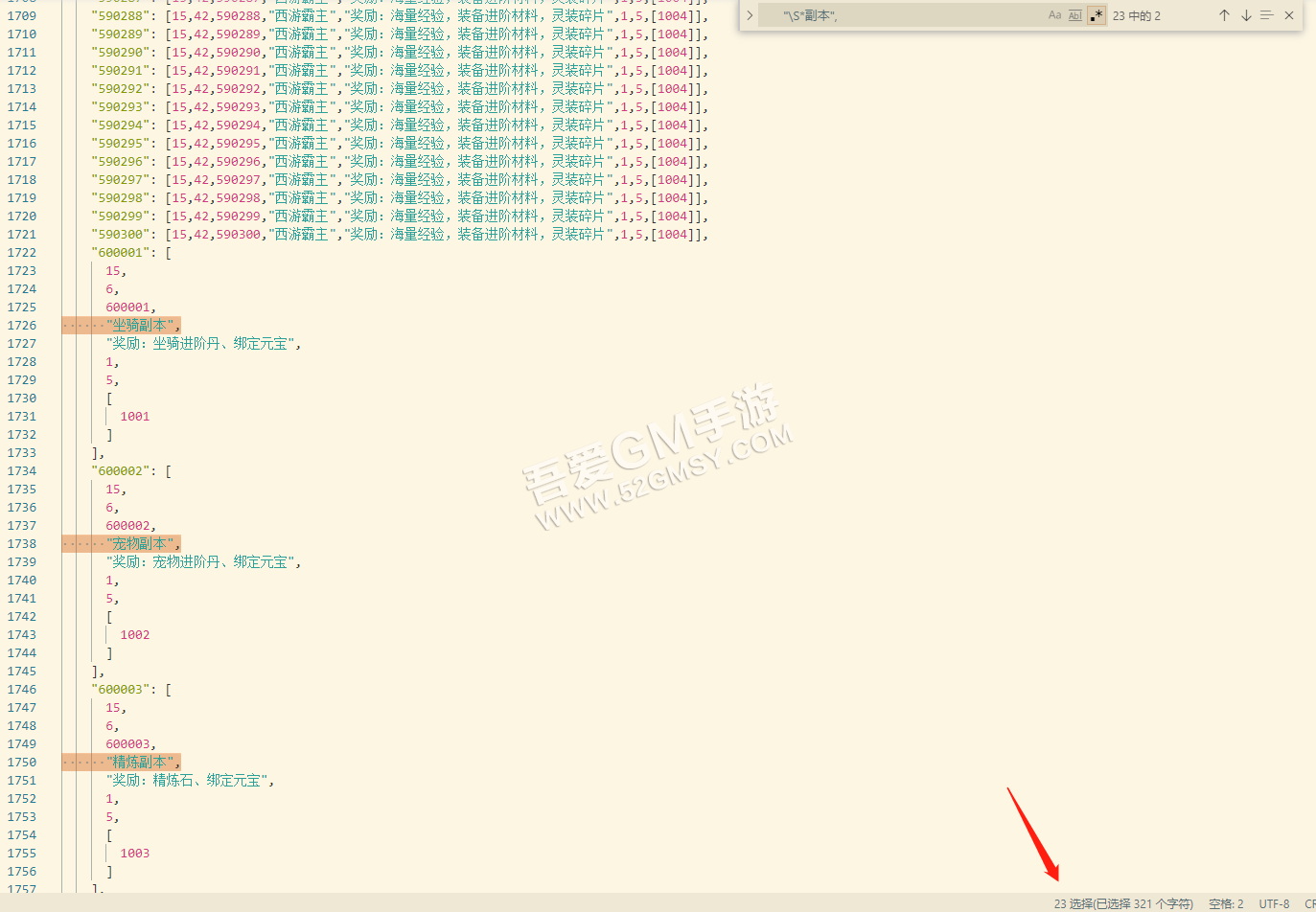
Task: Click the number 600001 on line 1725
Action: tap(127, 308)
